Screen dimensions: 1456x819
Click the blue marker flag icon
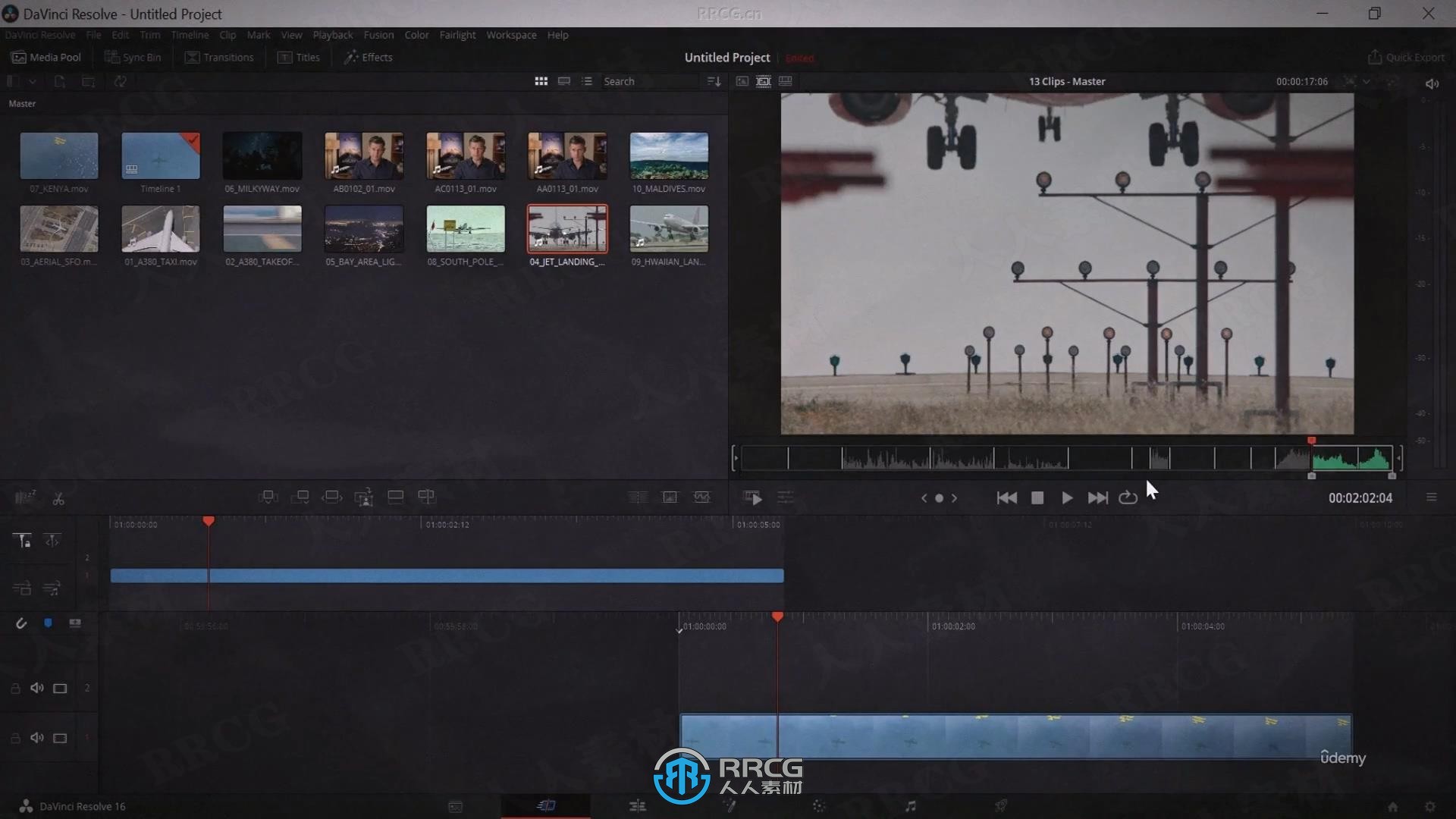(x=48, y=623)
